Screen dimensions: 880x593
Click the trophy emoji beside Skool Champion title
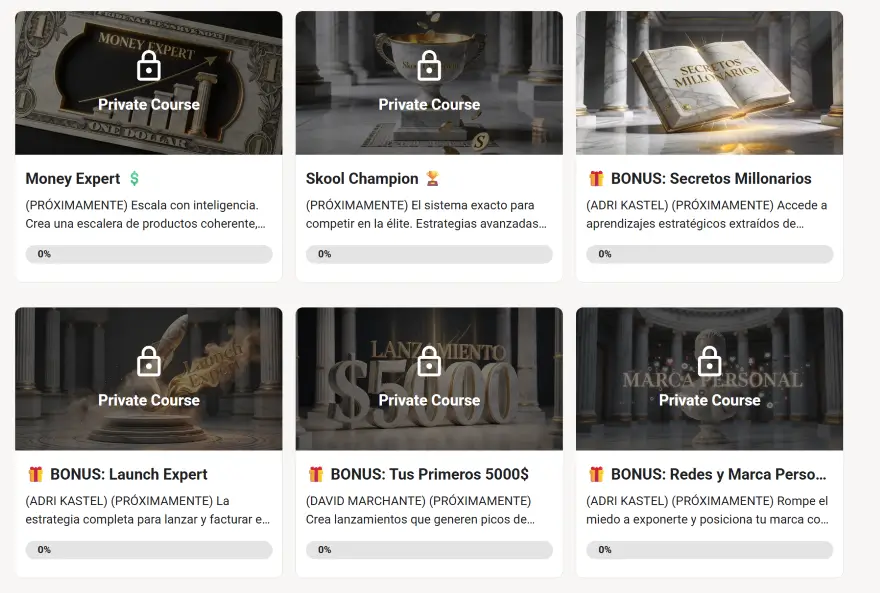pos(432,179)
